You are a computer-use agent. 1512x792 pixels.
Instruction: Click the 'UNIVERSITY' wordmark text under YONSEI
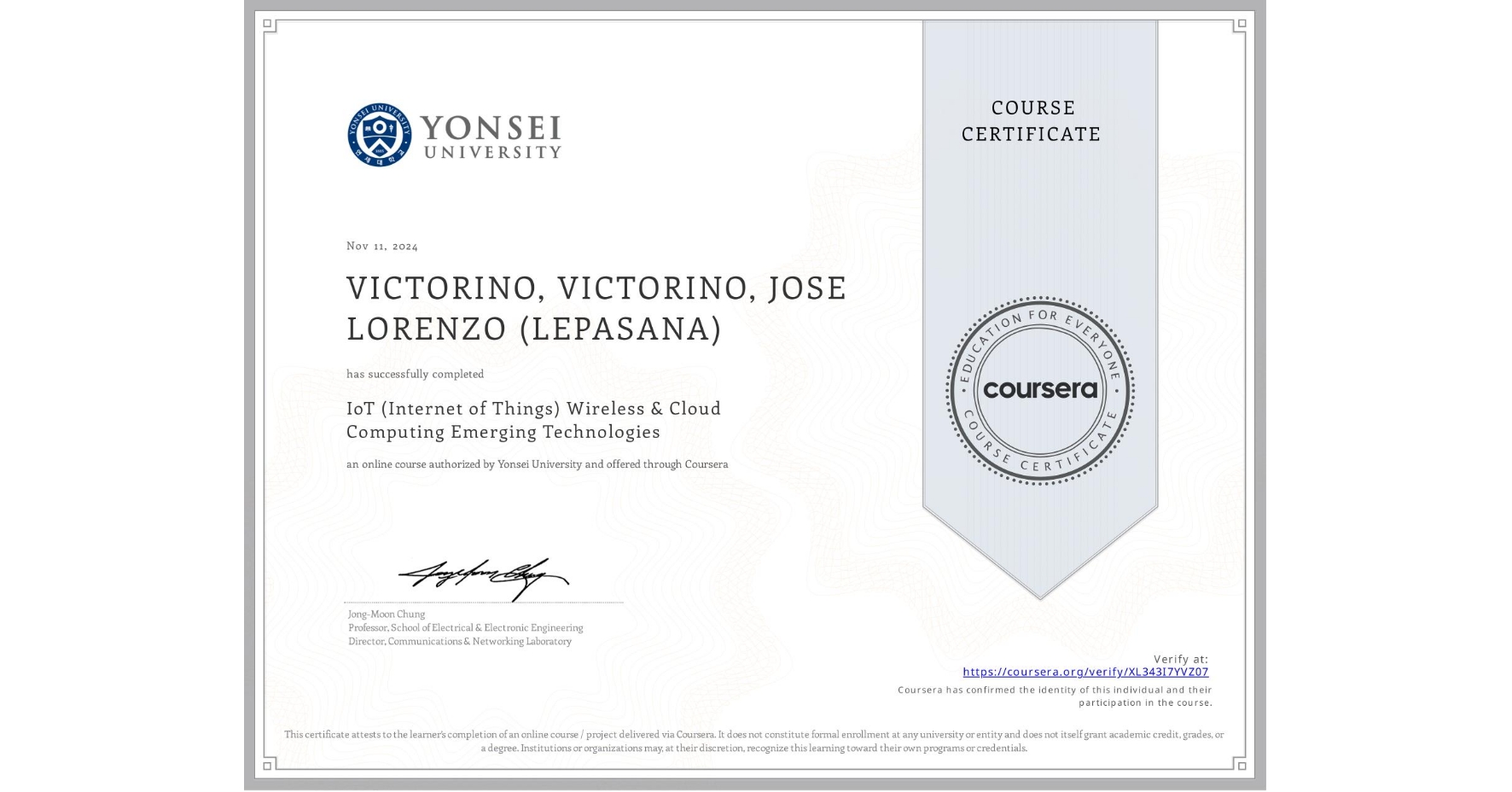coord(492,153)
